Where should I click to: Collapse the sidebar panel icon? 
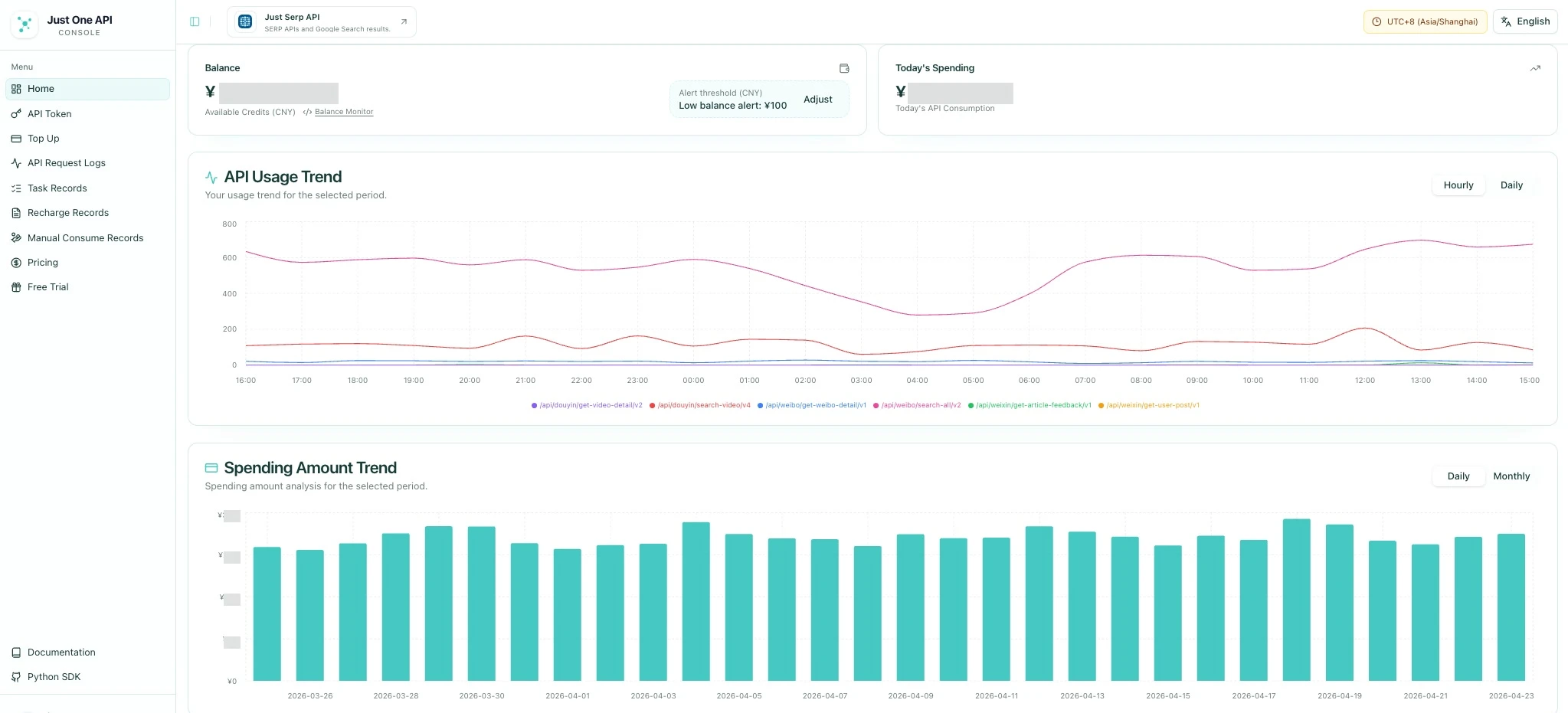click(x=195, y=21)
